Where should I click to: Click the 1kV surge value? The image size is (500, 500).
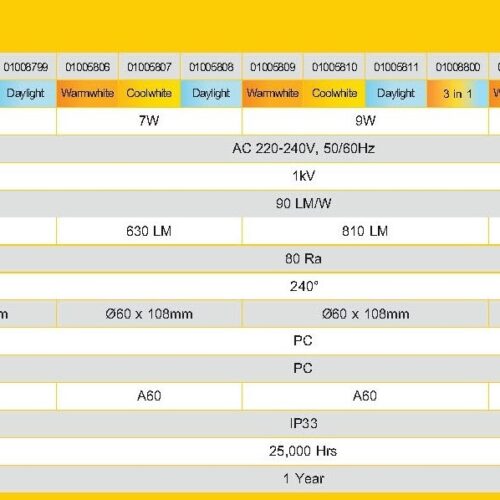click(303, 176)
